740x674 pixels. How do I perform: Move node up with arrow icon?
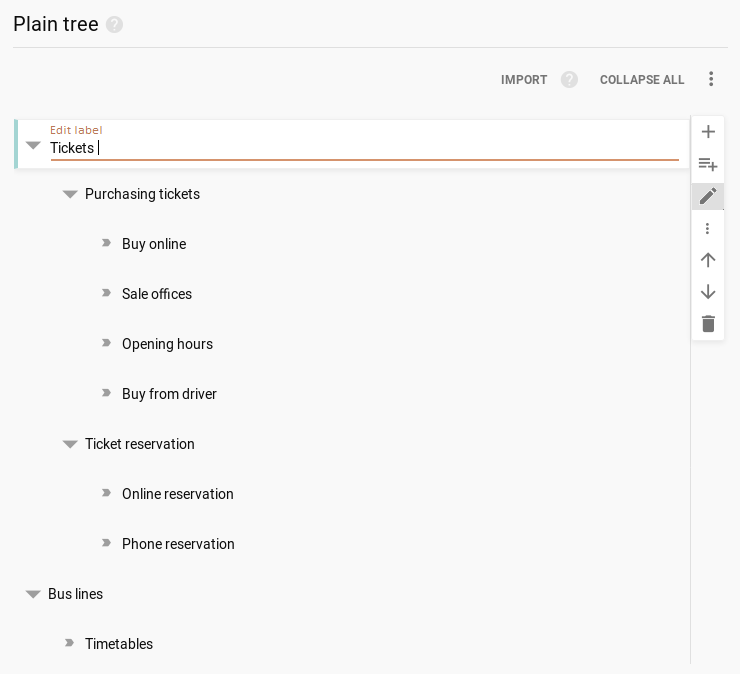(708, 260)
